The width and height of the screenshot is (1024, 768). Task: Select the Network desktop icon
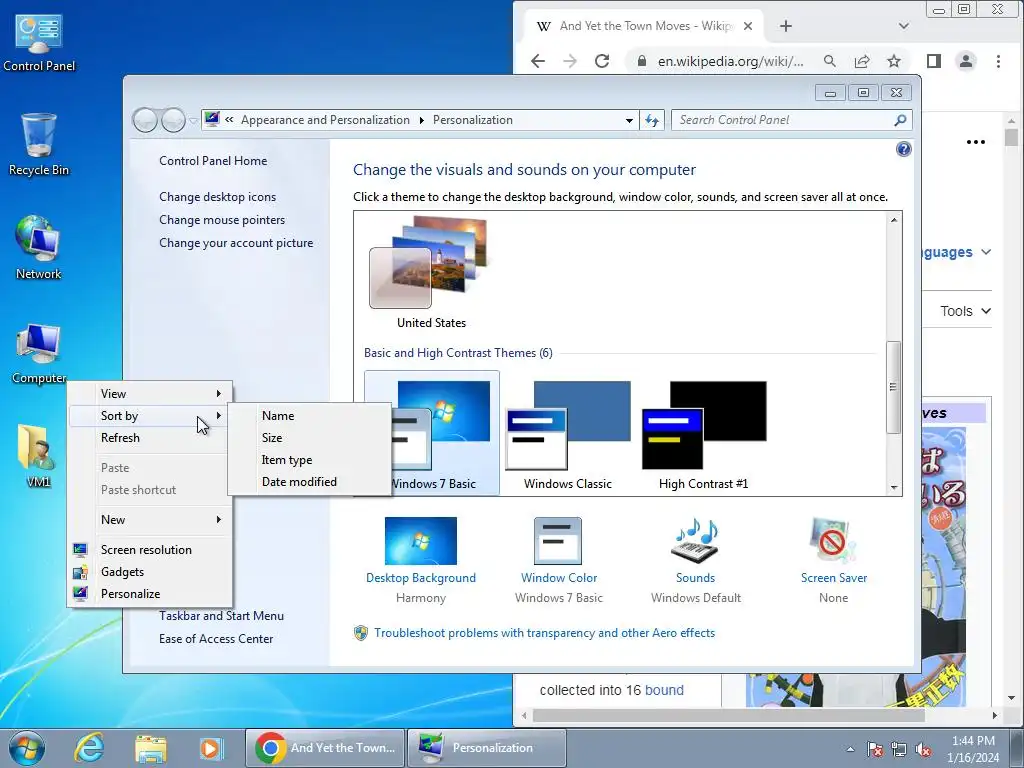[x=39, y=248]
